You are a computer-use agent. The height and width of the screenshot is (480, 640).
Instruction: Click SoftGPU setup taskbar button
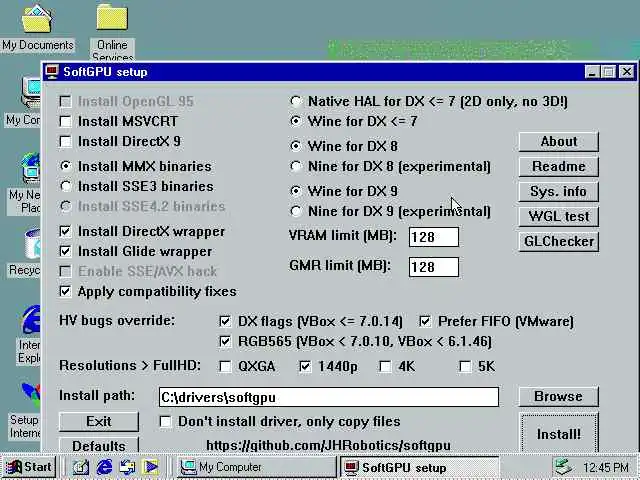[420, 467]
